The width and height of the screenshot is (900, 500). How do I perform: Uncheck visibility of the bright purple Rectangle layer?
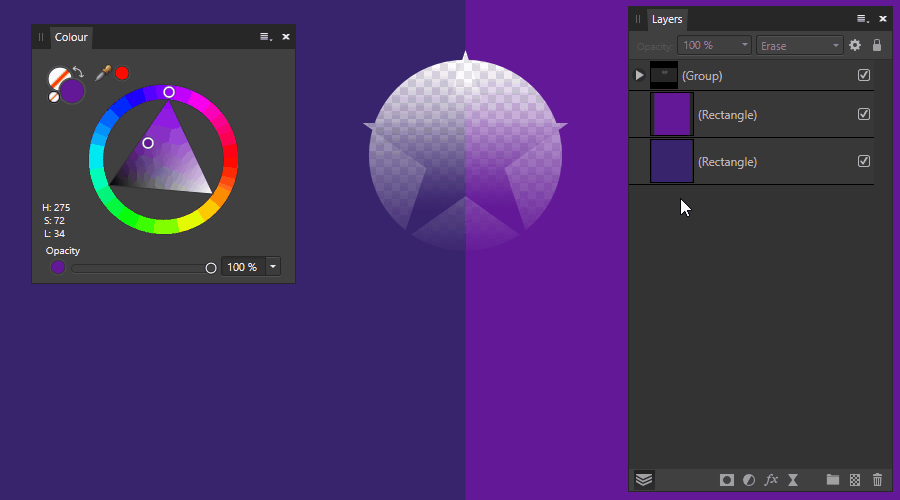click(864, 114)
